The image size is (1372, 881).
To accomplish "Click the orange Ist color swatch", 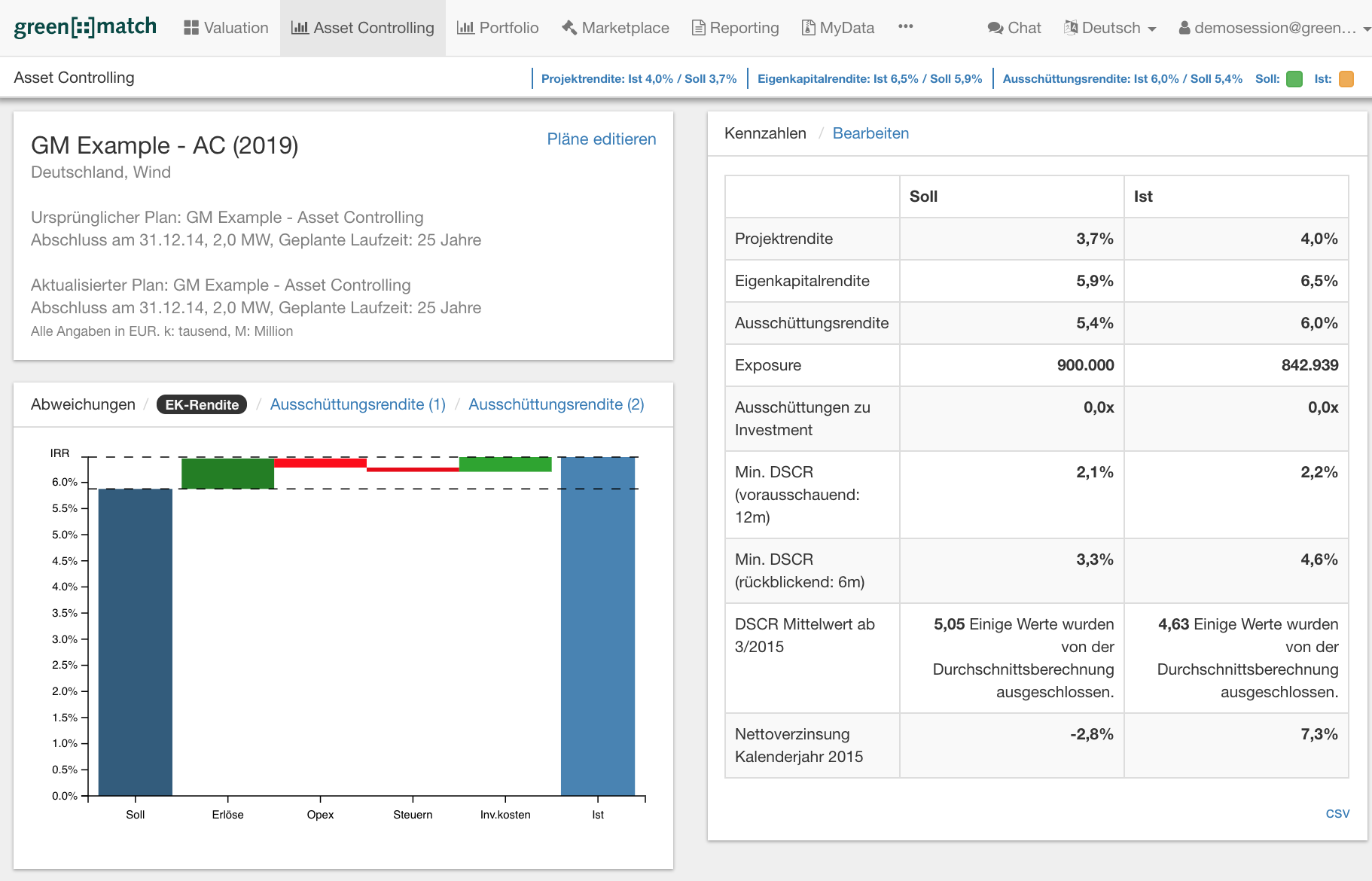I will point(1346,79).
